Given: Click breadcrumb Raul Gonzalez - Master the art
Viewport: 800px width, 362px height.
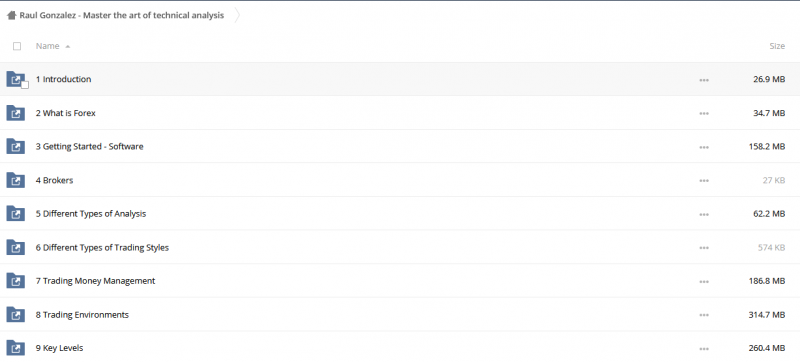Looking at the screenshot, I should [121, 15].
